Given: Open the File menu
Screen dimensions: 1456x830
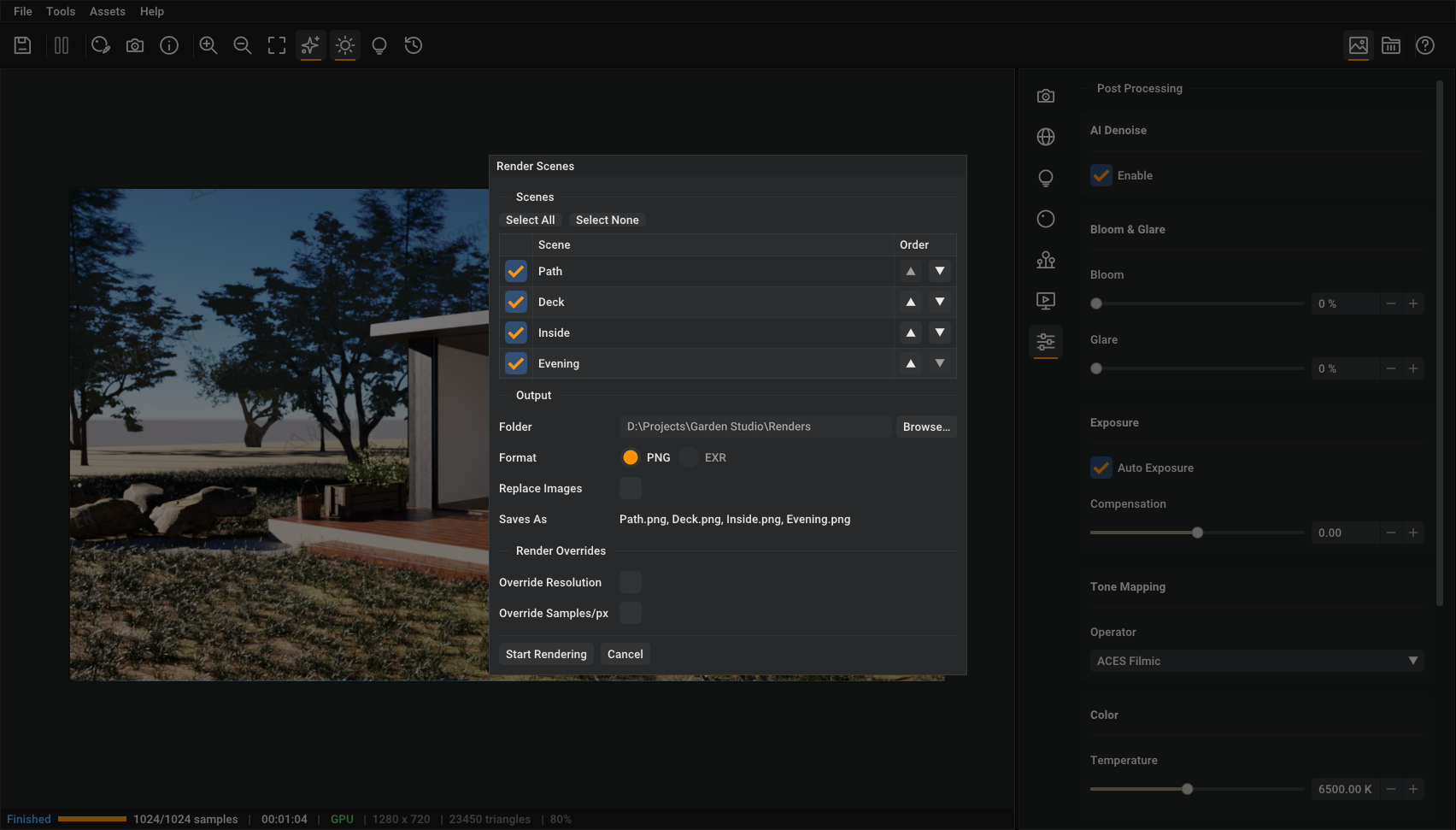Looking at the screenshot, I should click(x=23, y=11).
